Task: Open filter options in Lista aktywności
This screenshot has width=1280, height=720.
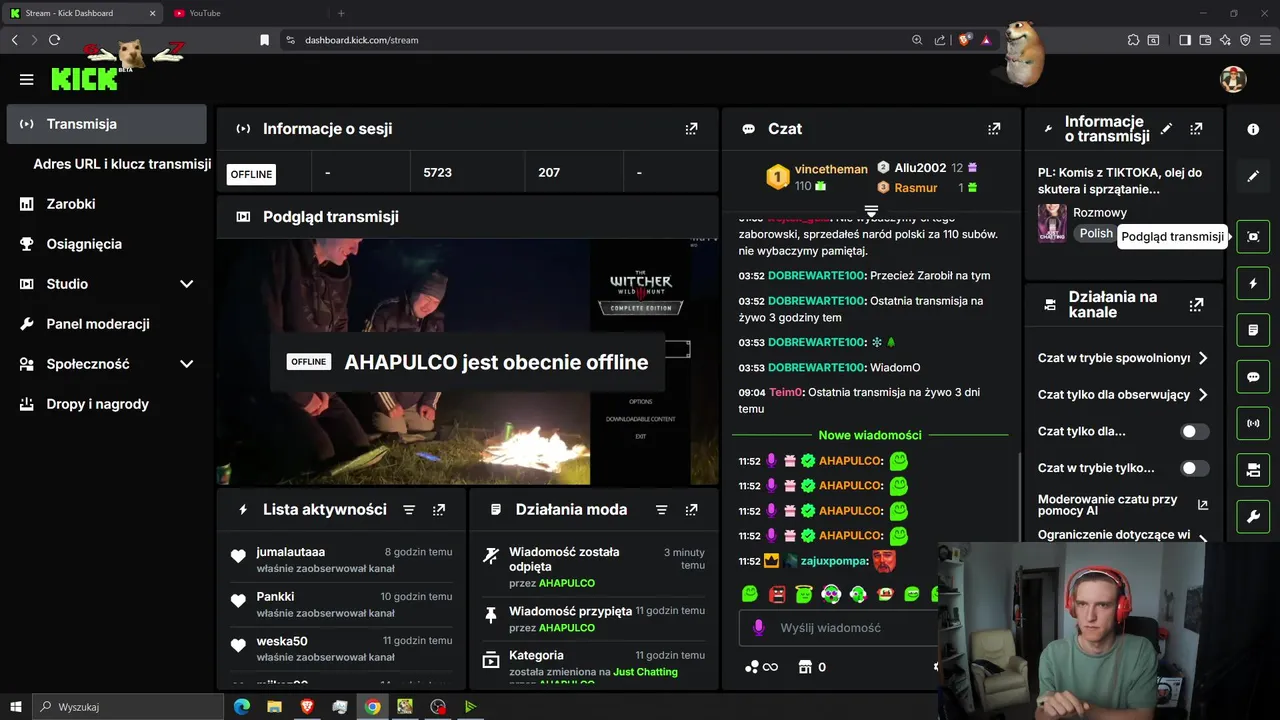Action: 409,510
